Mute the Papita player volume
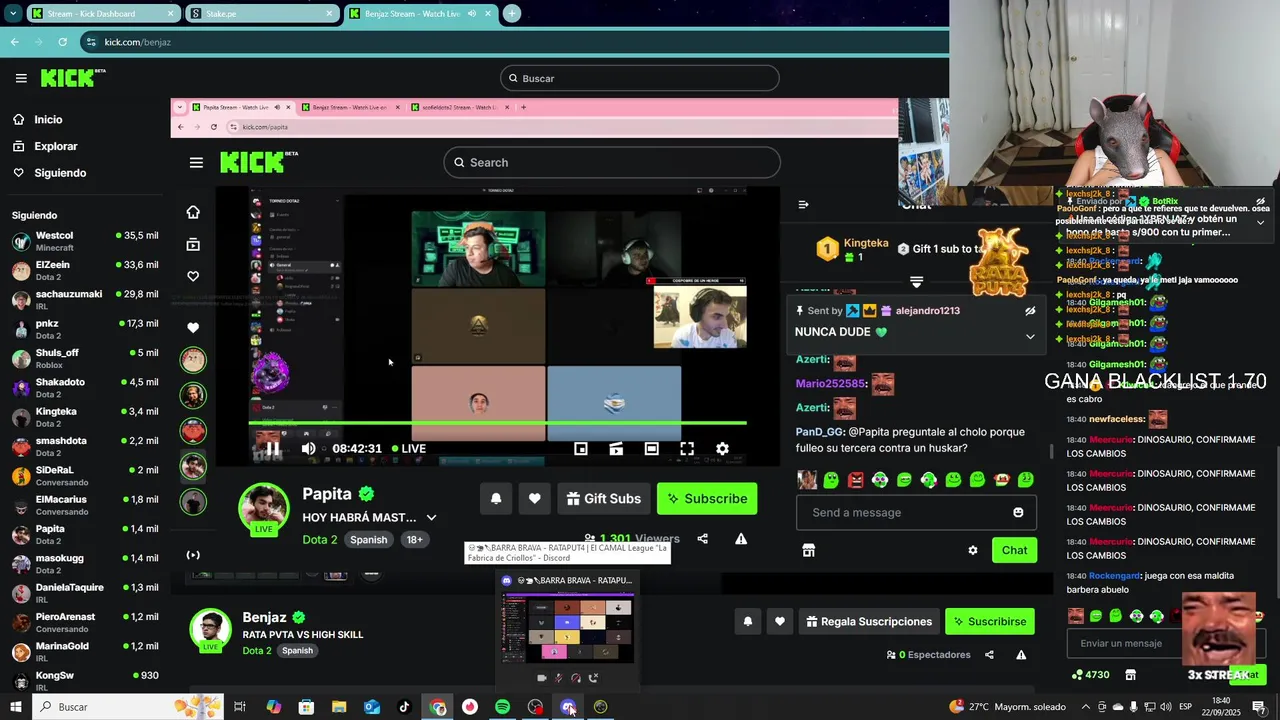 click(x=309, y=449)
